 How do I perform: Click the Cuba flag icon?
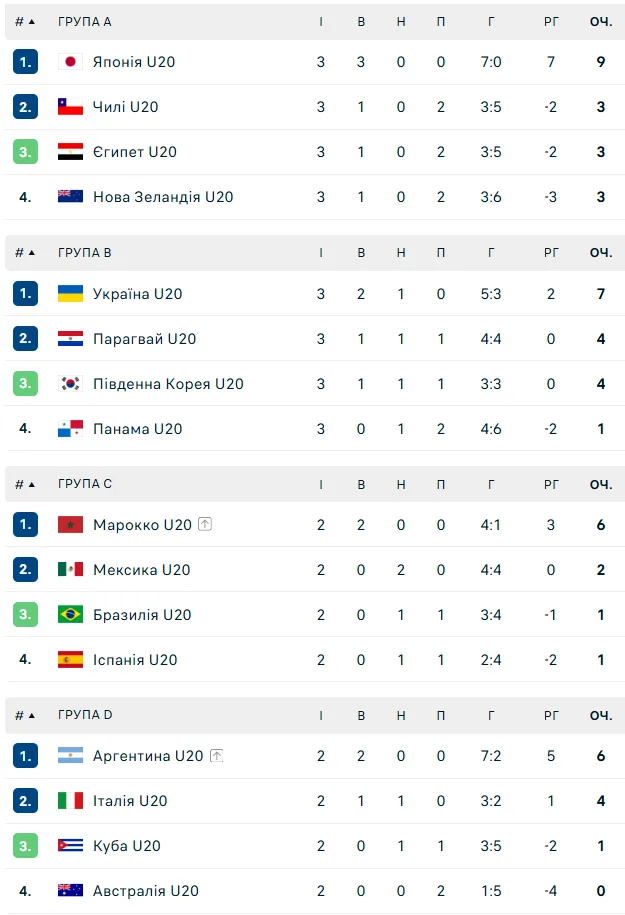[70, 846]
